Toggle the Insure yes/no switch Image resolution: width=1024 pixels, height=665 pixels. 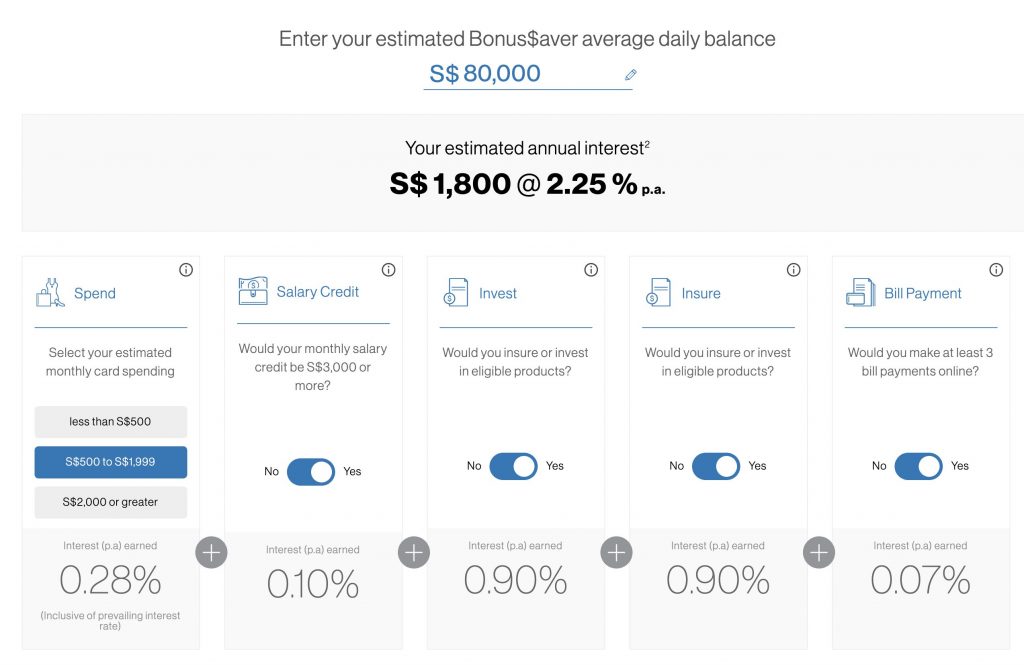[716, 466]
